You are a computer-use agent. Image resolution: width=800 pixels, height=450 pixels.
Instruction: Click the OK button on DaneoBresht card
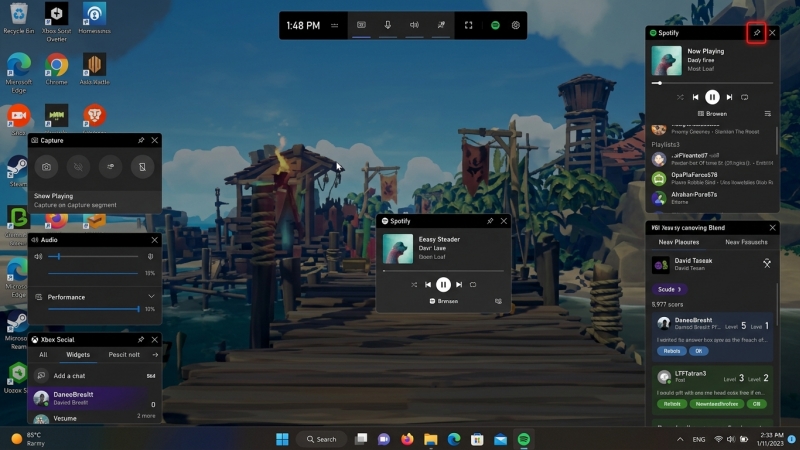[698, 351]
